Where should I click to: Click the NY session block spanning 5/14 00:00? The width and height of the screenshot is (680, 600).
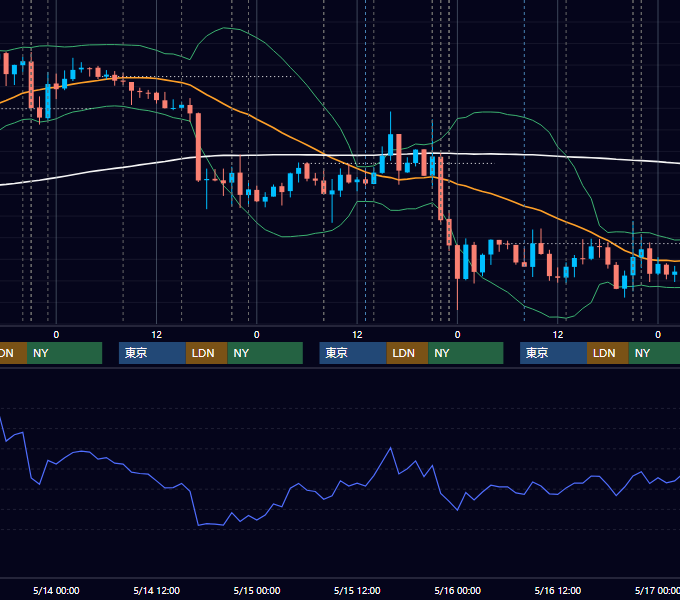[x=64, y=353]
